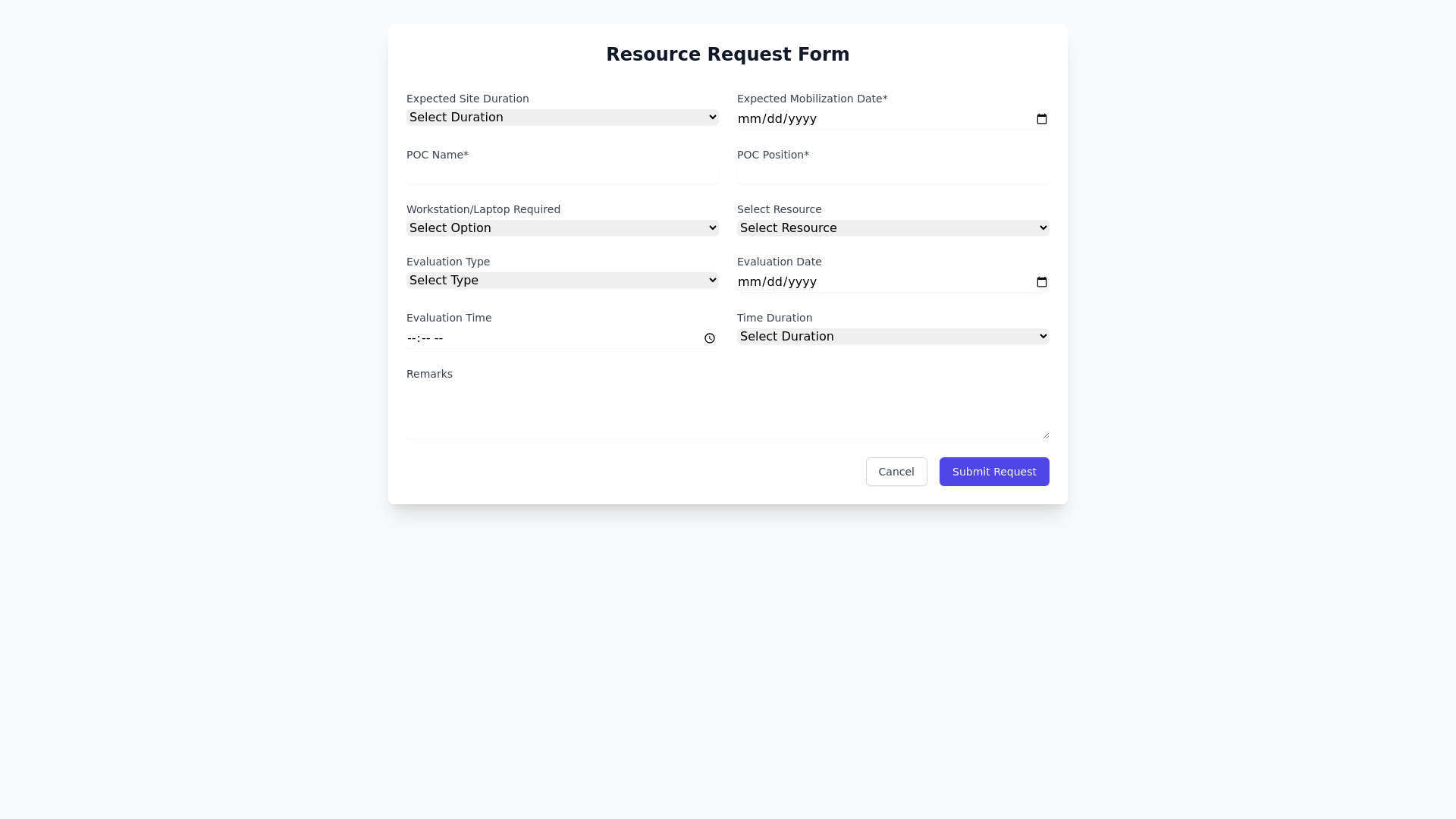
Task: Open the Workstation/Laptop Required dropdown
Action: (562, 227)
